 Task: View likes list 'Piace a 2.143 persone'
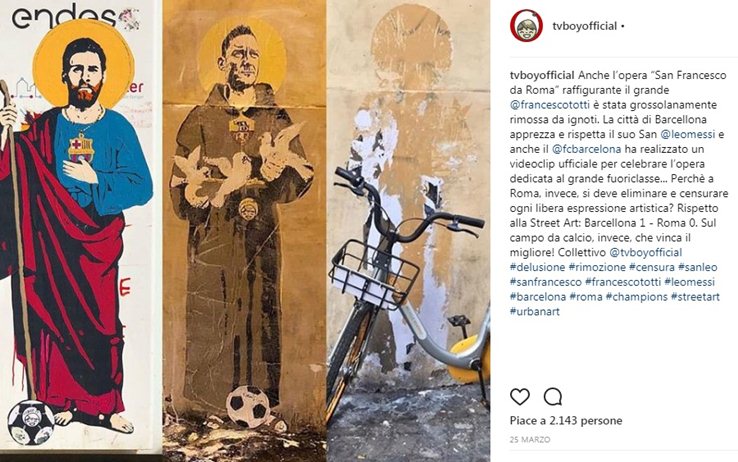[x=566, y=420]
